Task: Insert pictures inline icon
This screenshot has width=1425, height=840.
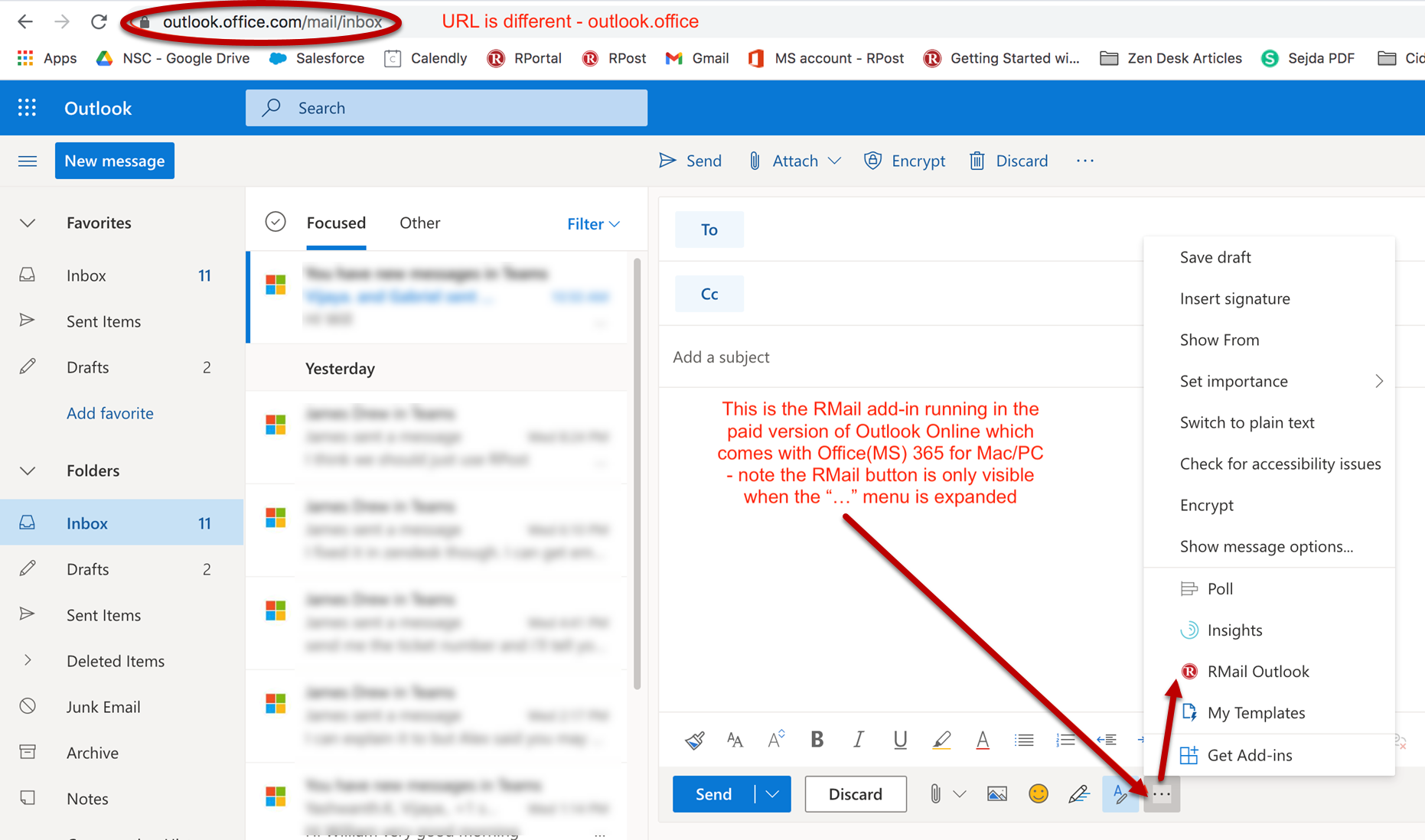Action: (x=997, y=794)
